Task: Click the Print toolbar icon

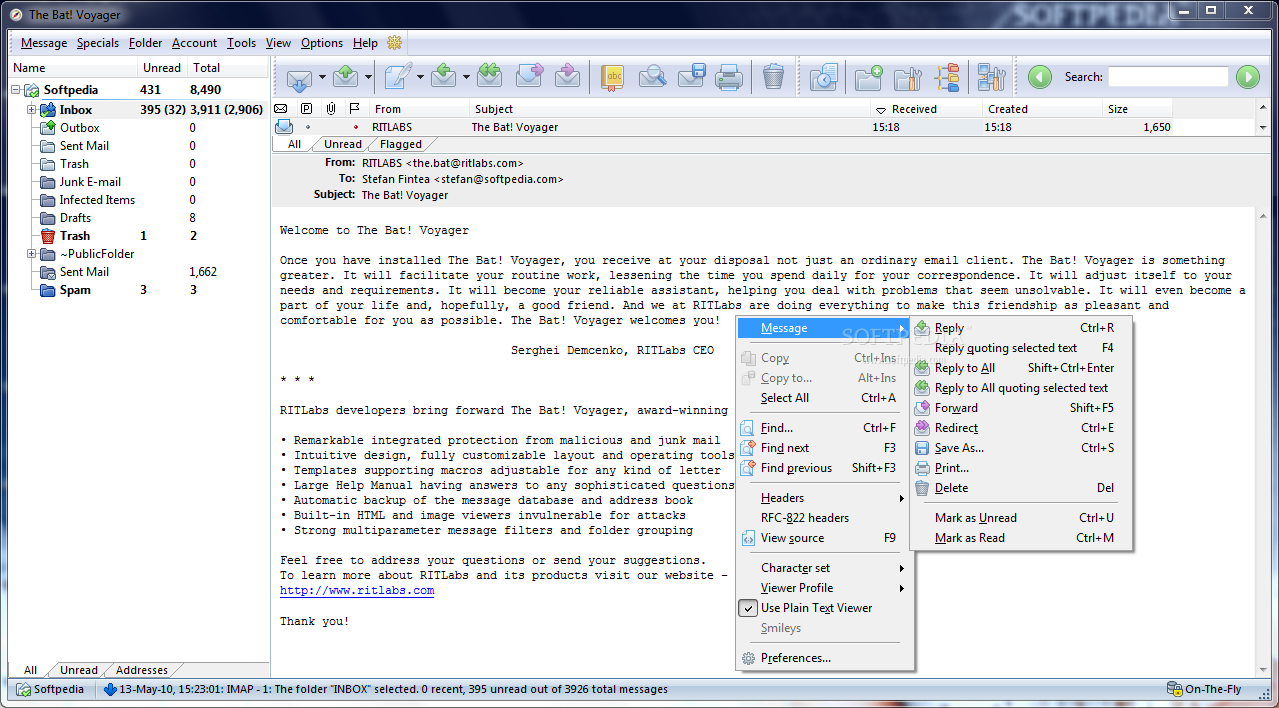Action: coord(729,77)
